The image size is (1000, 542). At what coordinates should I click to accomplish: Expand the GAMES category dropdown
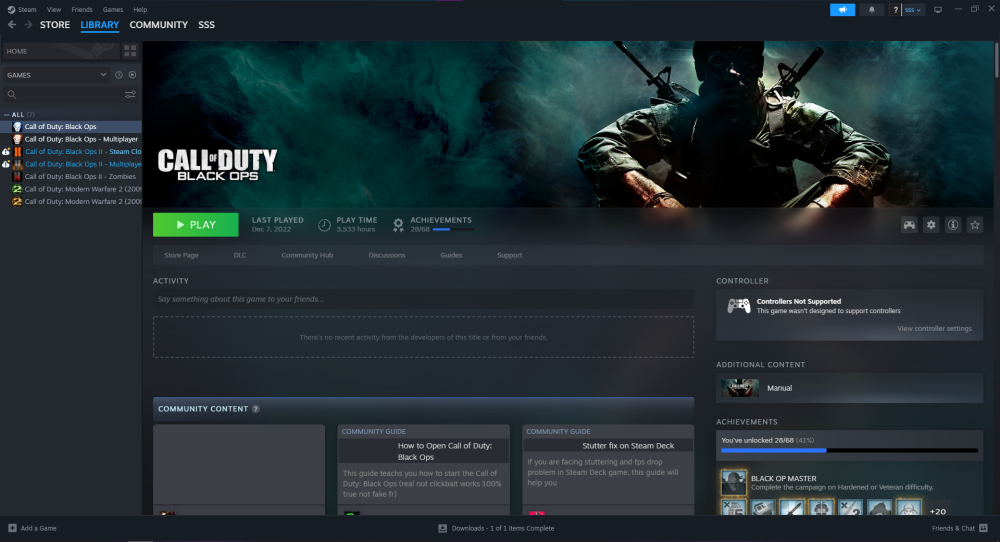(x=103, y=75)
